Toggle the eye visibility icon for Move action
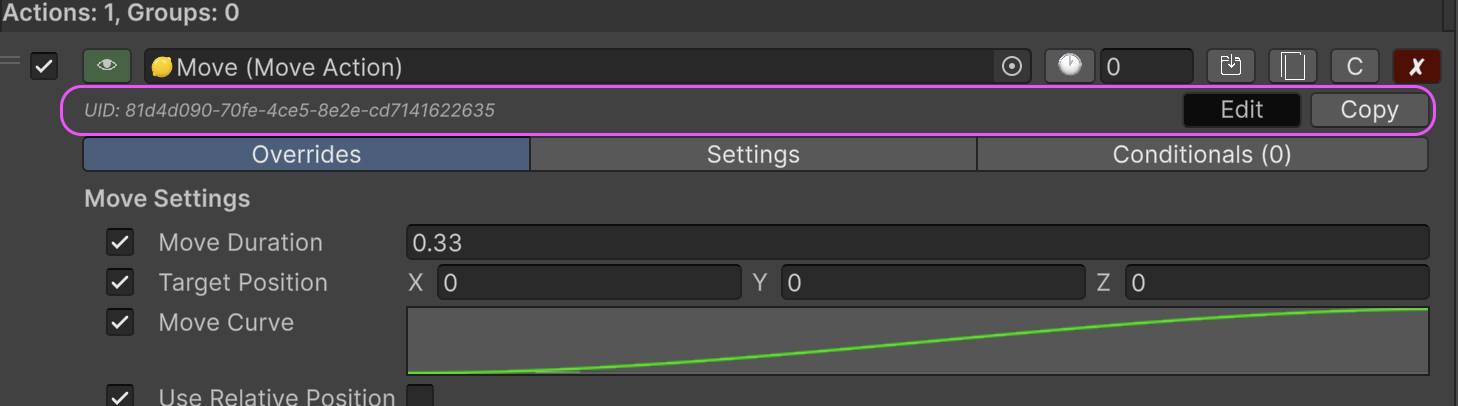Viewport: 1458px width, 406px height. [107, 67]
